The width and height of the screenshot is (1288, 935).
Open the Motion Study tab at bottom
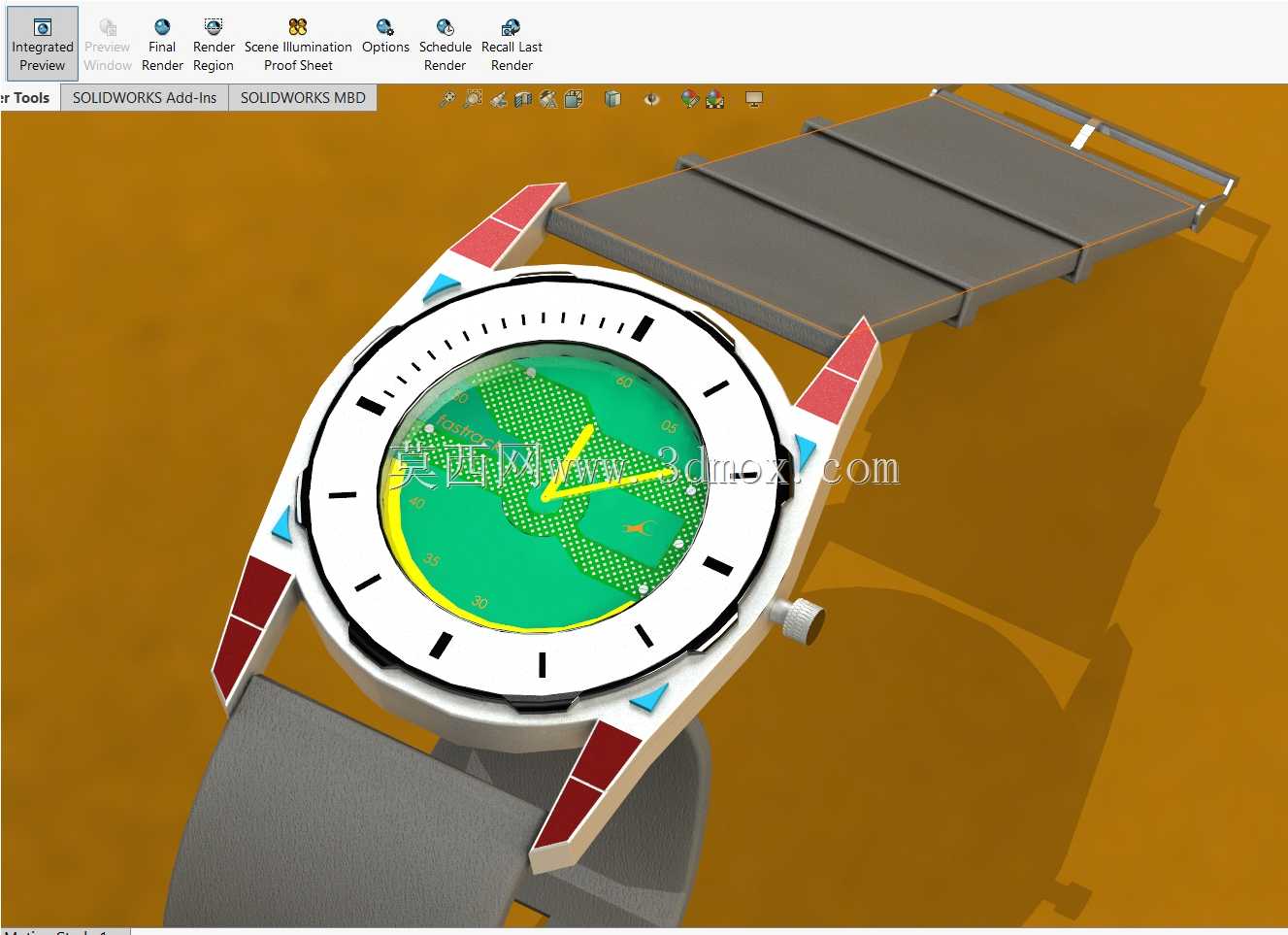(x=64, y=931)
